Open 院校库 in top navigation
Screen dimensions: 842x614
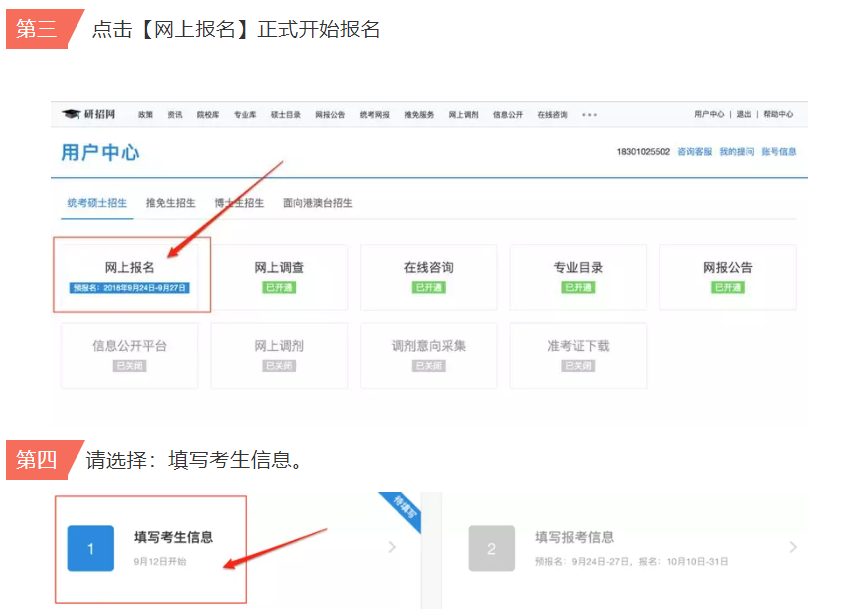tap(208, 115)
